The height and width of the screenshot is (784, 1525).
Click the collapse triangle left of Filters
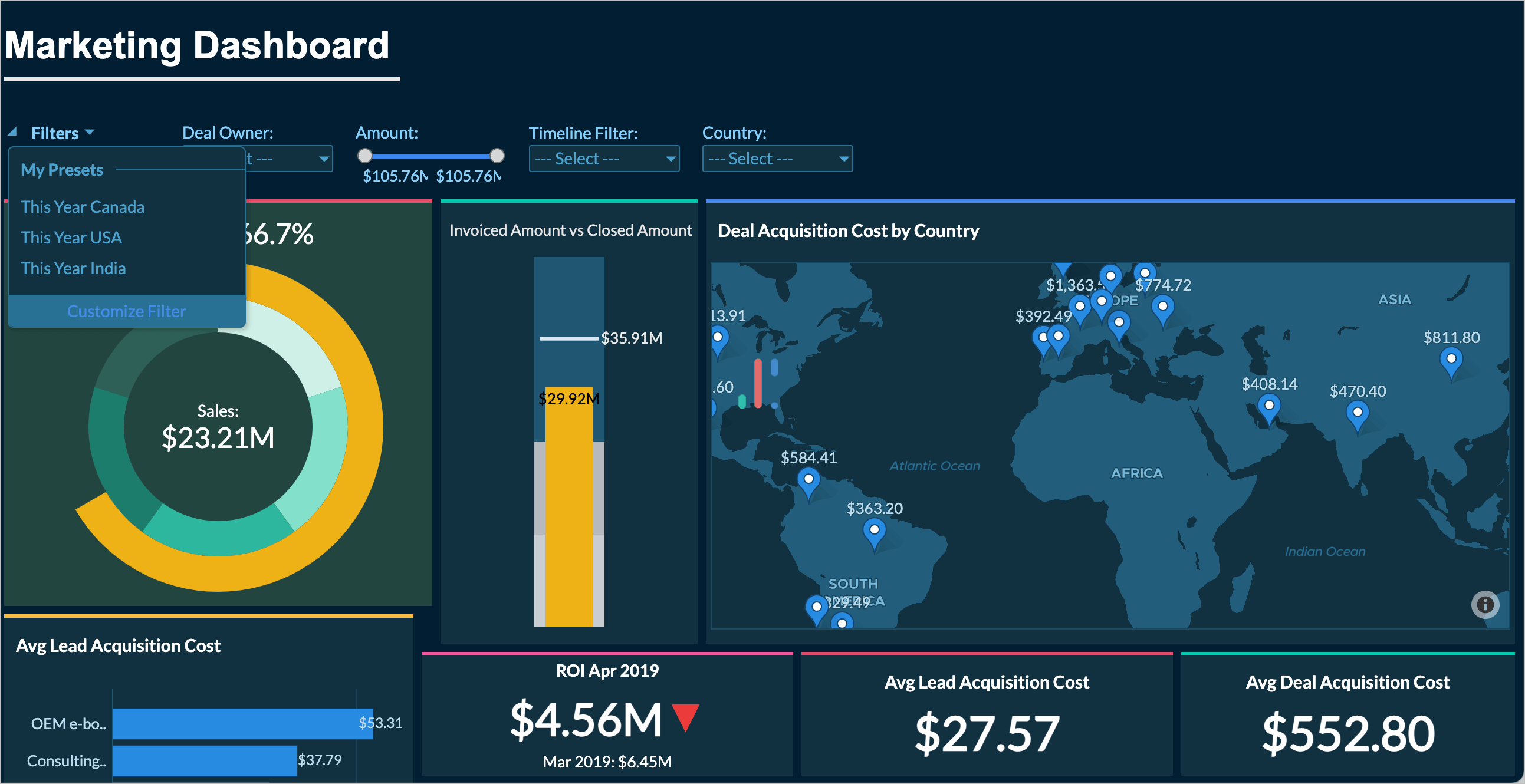tap(12, 132)
